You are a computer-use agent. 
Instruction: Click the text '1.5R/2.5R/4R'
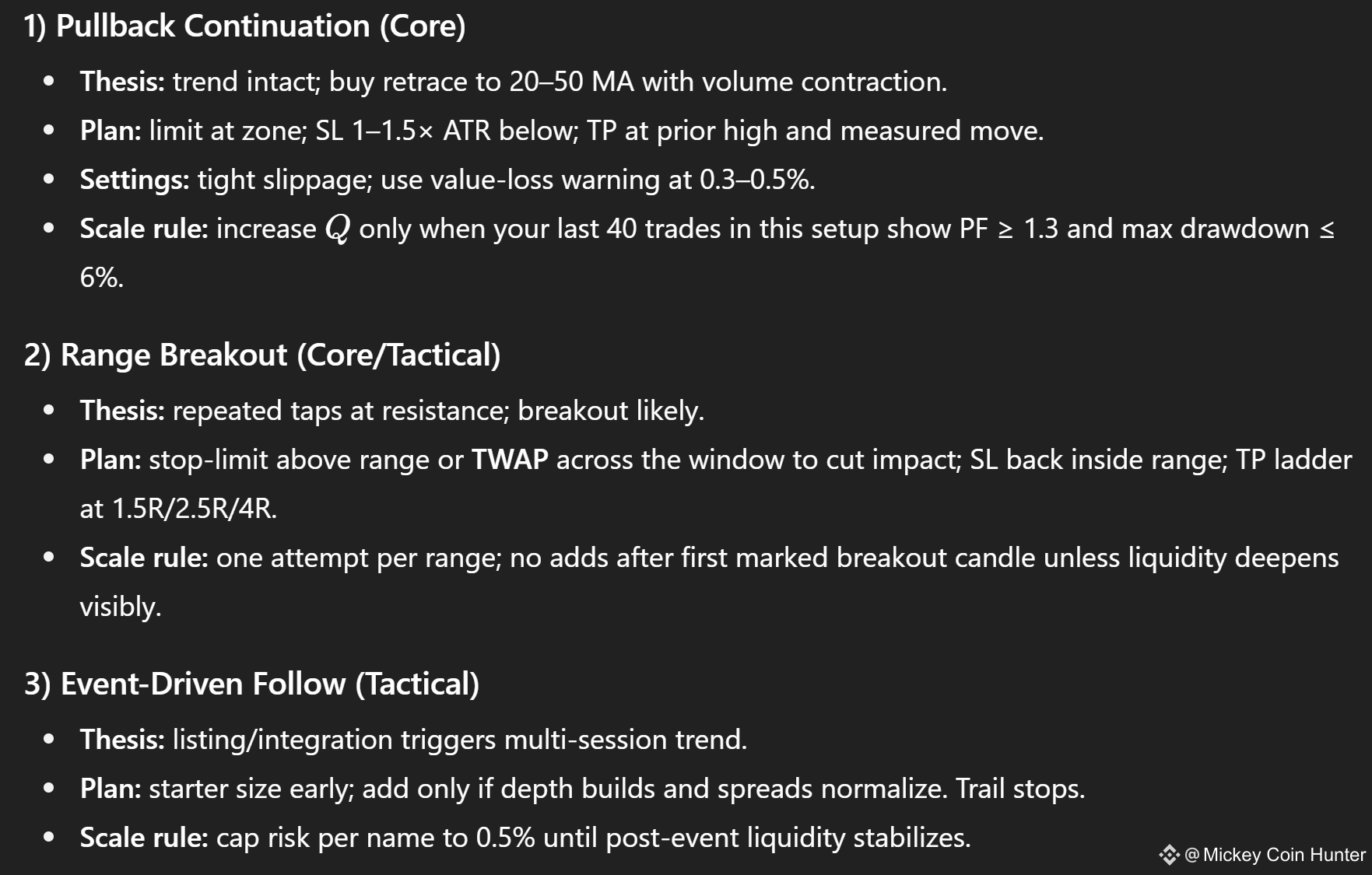click(194, 509)
